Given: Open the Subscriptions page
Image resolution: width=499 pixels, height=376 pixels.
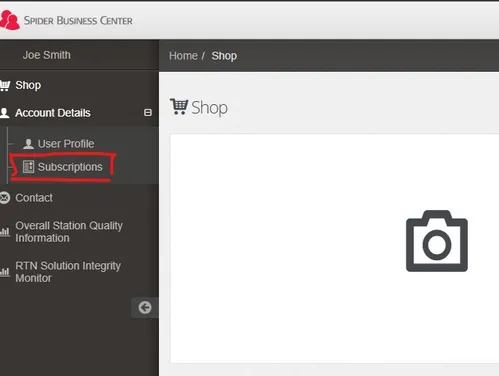Looking at the screenshot, I should pos(70,167).
